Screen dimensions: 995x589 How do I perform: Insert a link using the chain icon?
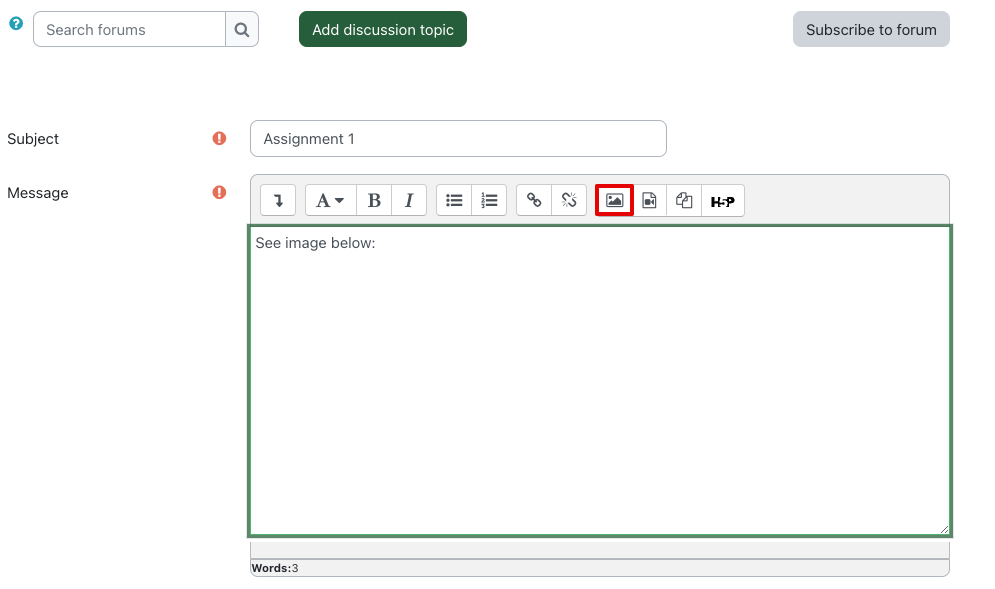(x=534, y=200)
